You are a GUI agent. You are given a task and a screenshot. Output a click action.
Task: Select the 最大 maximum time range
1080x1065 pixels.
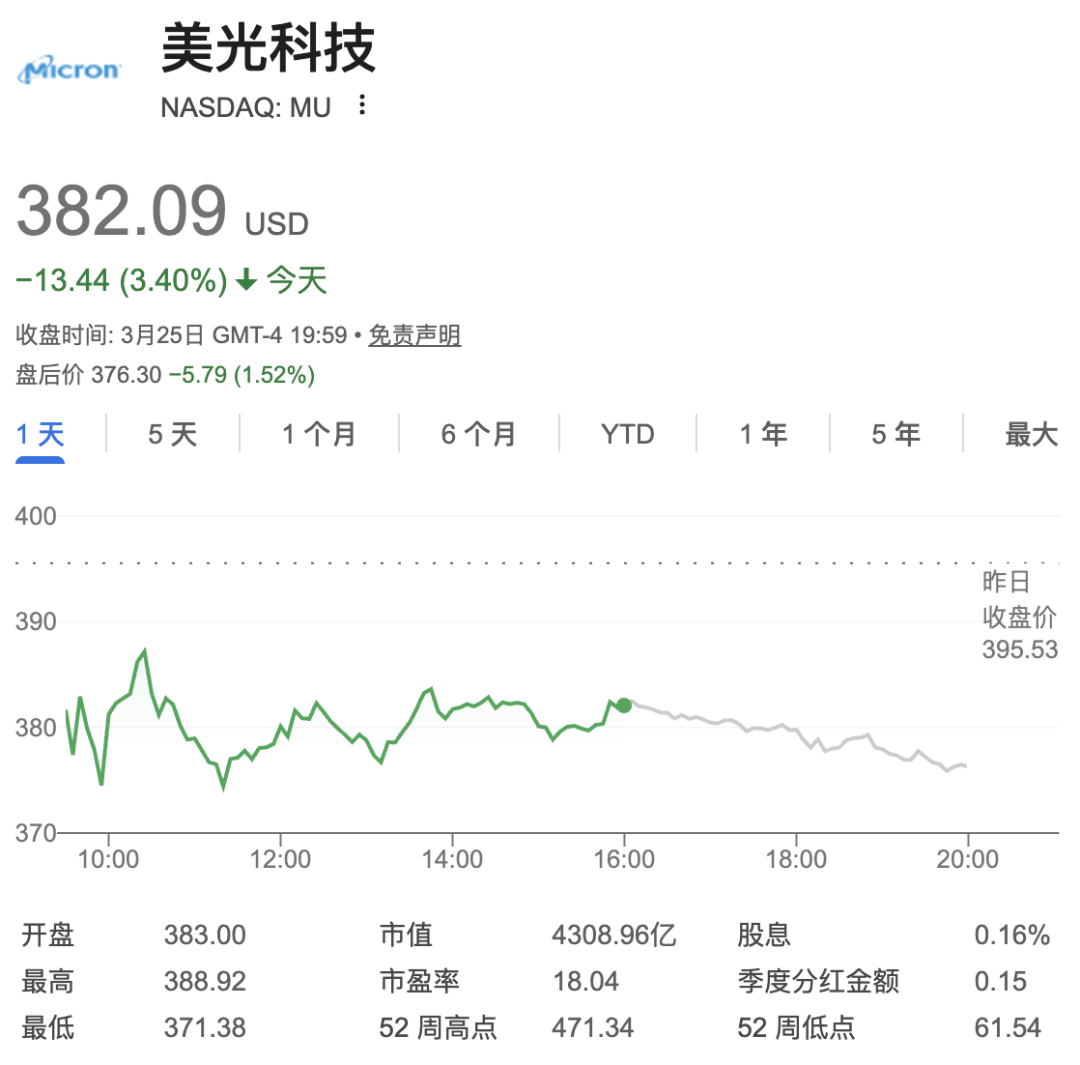pos(1025,434)
